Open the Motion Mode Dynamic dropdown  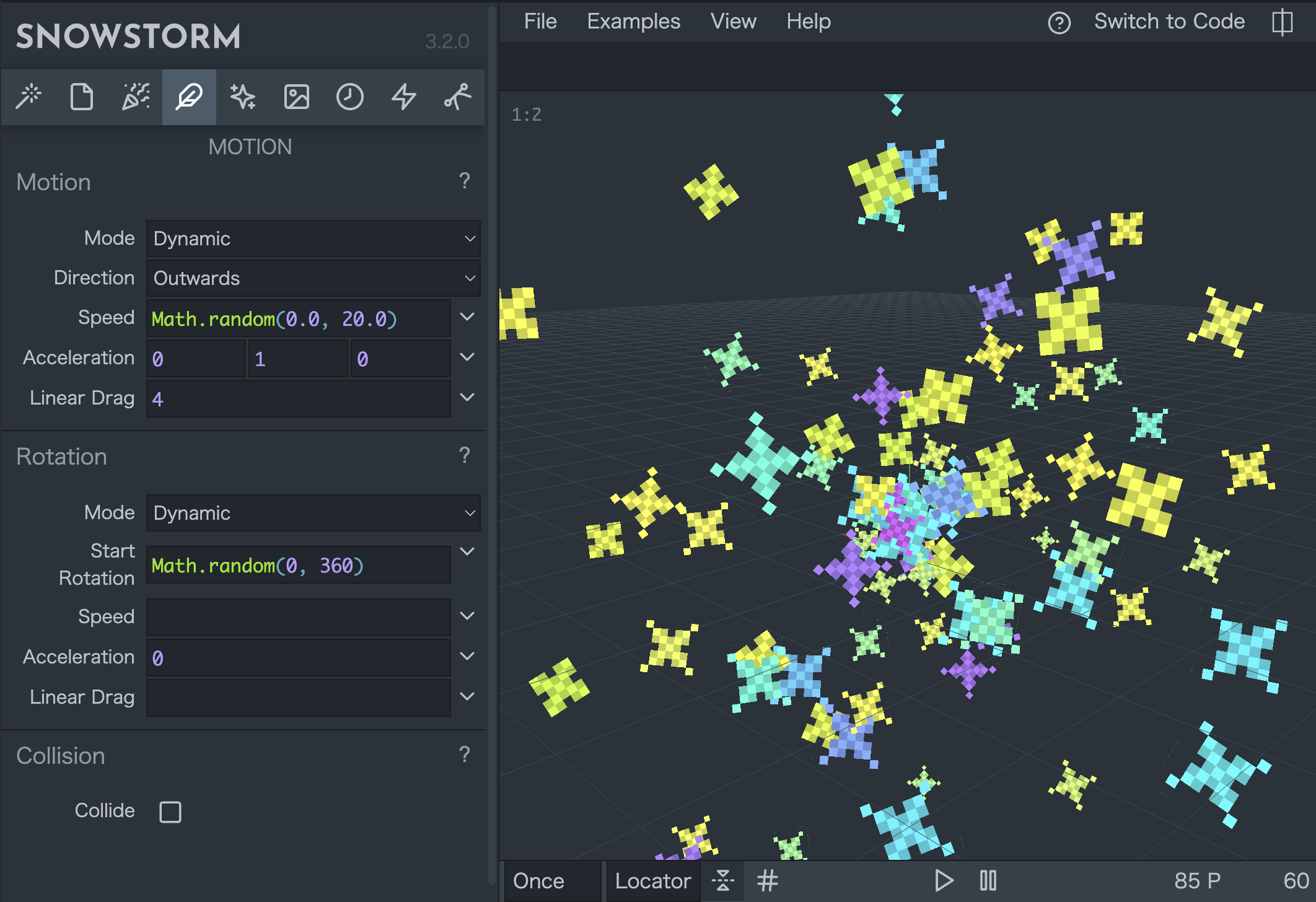313,239
